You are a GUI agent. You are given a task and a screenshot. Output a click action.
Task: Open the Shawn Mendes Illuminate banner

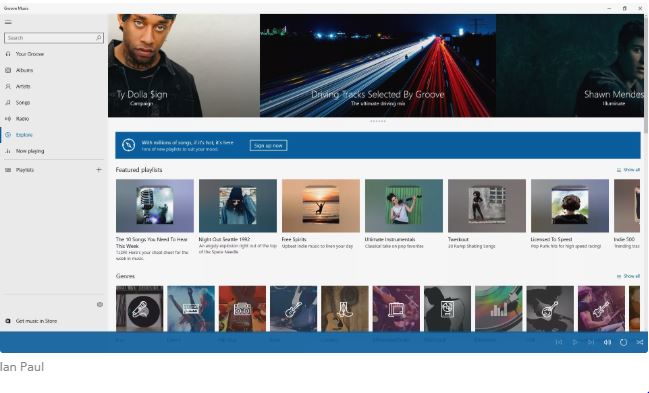[x=570, y=65]
